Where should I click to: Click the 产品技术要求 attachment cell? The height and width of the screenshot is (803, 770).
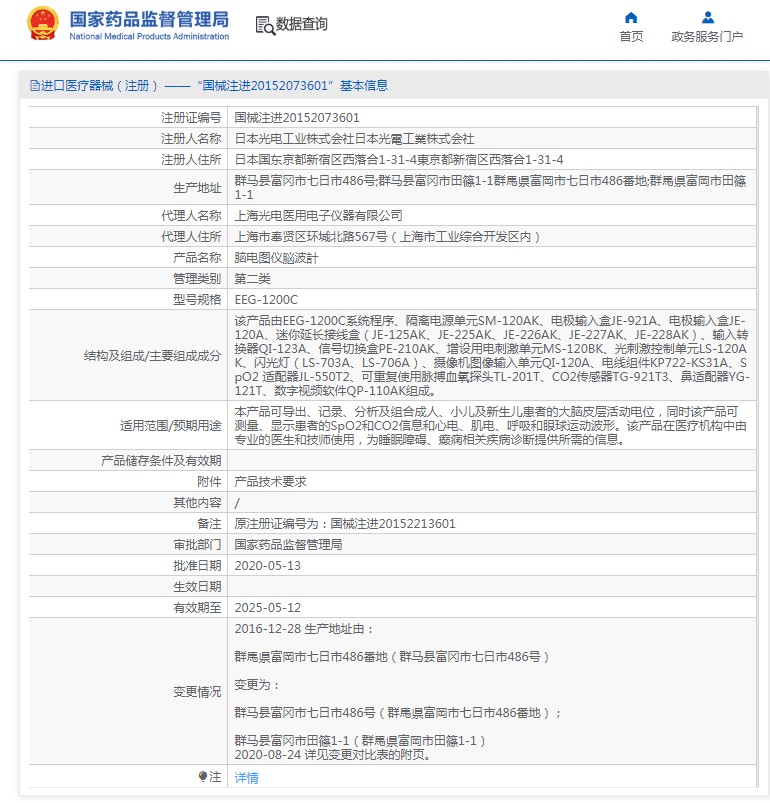click(x=270, y=481)
